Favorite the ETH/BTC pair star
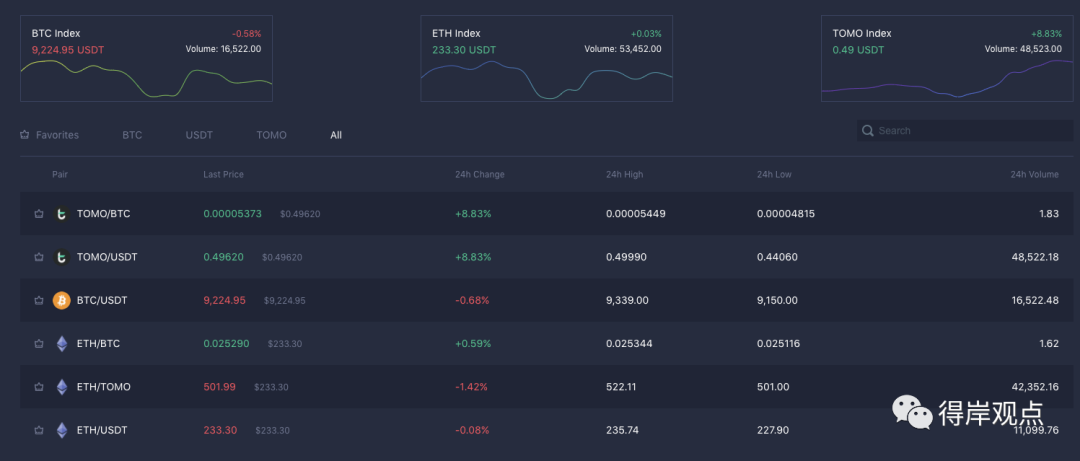This screenshot has height=461, width=1080. (x=39, y=344)
